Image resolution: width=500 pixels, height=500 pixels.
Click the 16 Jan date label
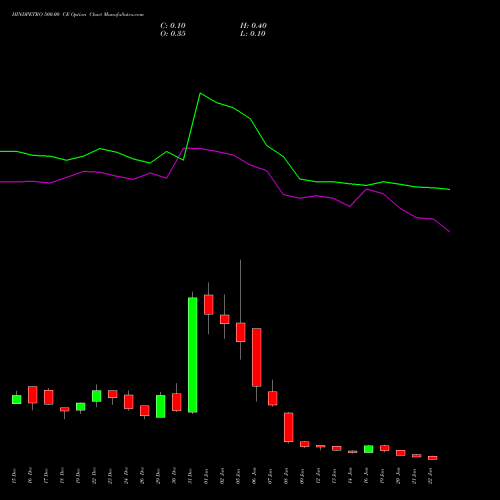tap(366, 476)
